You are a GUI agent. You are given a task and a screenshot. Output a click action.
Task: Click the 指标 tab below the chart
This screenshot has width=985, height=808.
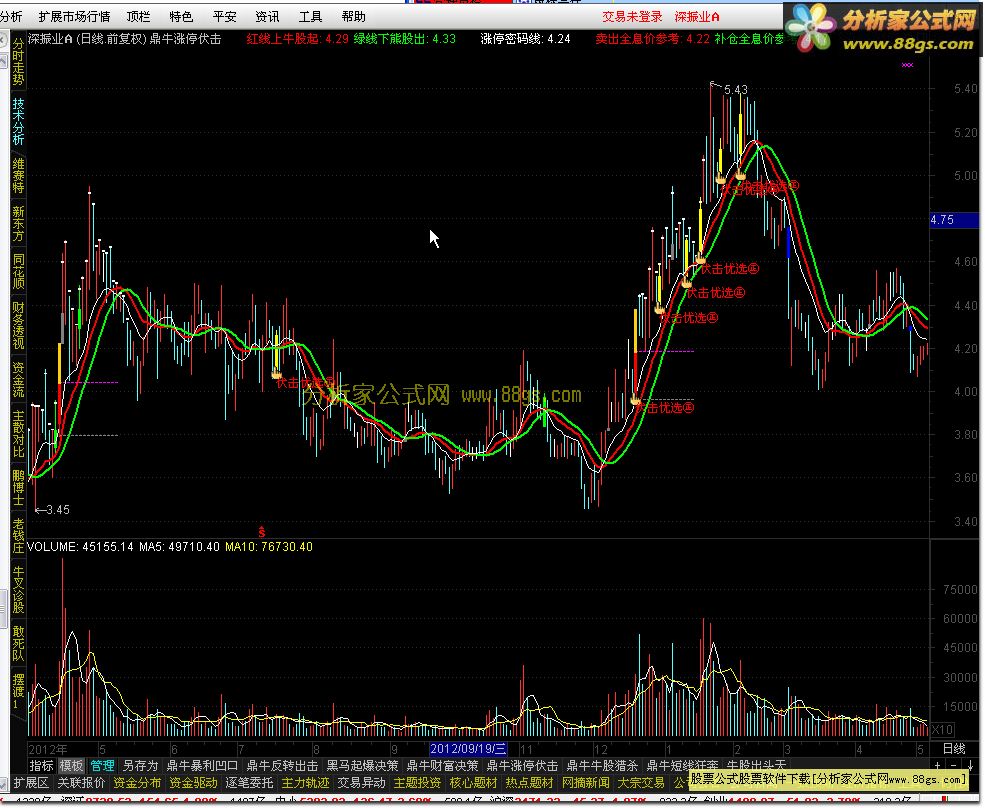coord(41,765)
